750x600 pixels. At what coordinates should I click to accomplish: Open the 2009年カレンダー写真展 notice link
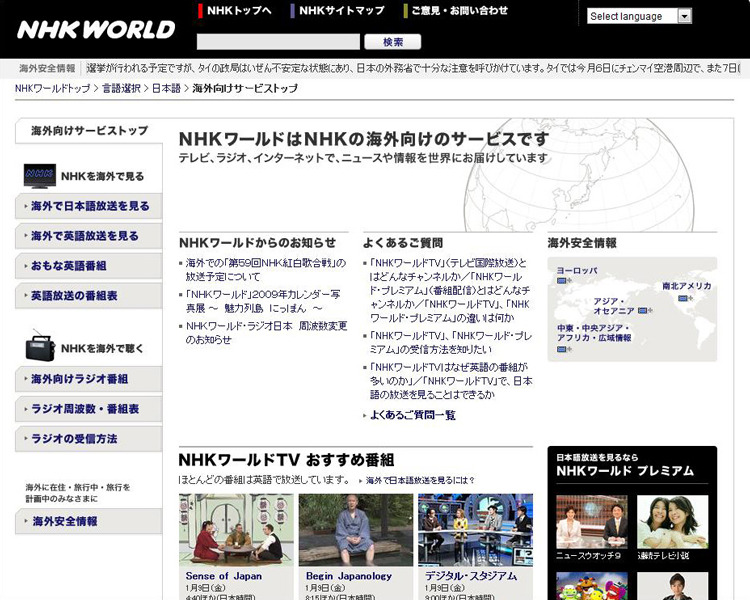263,301
